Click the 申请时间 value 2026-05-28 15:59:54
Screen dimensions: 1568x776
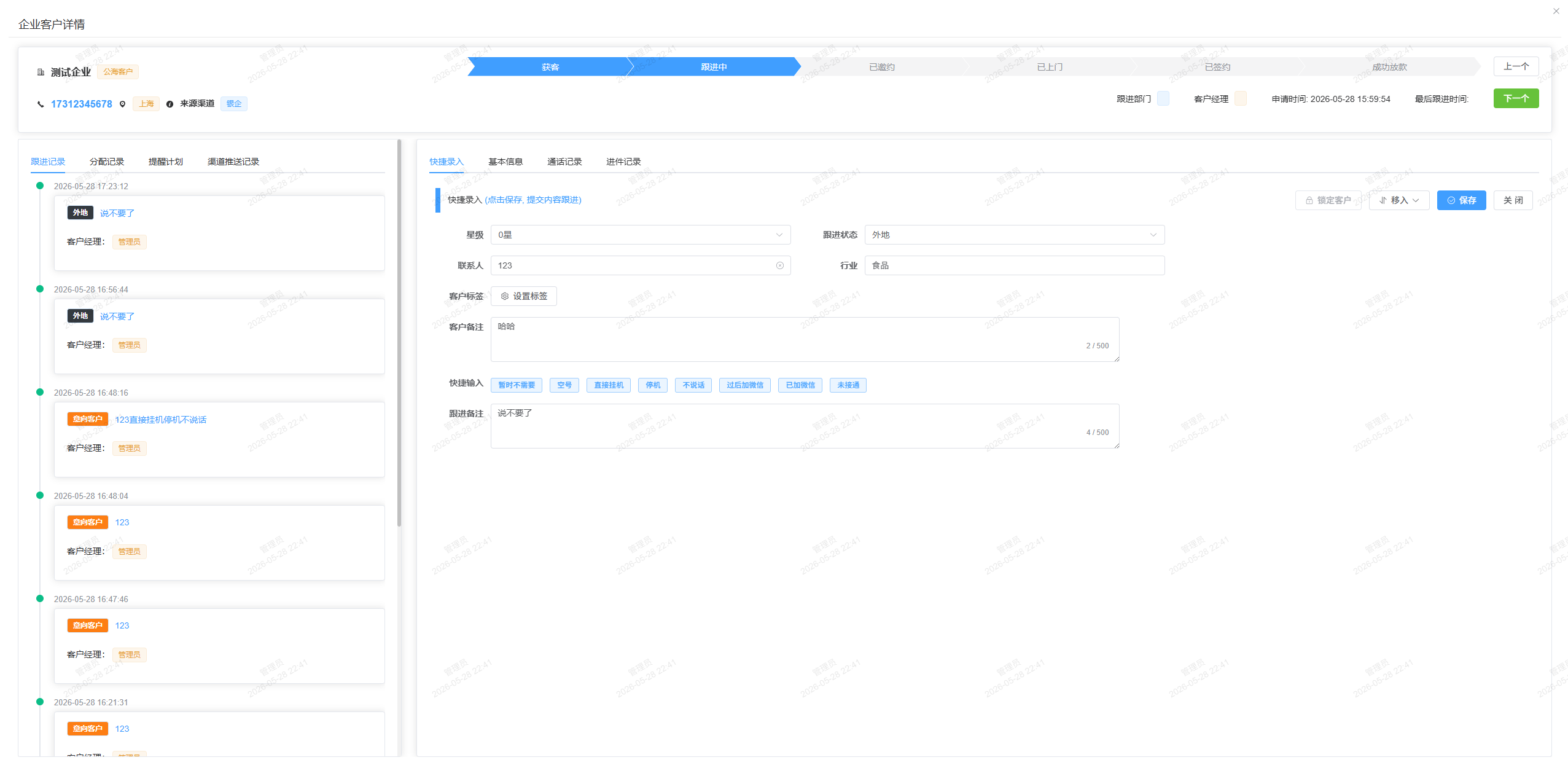click(1350, 99)
